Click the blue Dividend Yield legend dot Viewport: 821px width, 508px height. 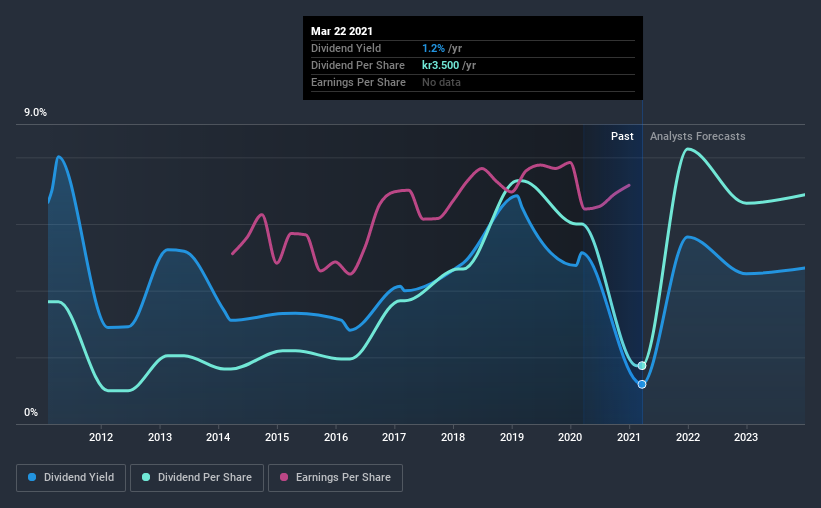33,478
